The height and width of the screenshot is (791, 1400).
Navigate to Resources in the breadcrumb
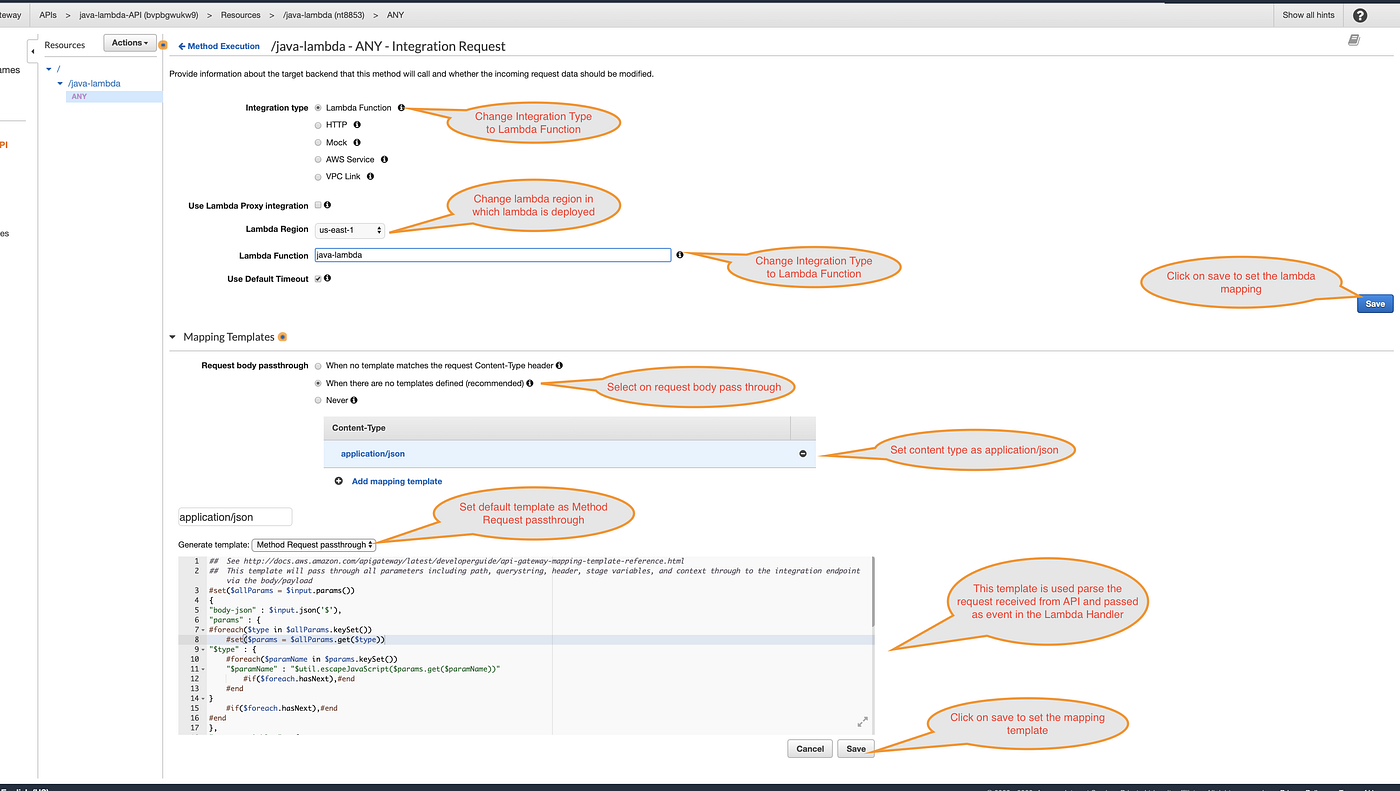pyautogui.click(x=240, y=15)
